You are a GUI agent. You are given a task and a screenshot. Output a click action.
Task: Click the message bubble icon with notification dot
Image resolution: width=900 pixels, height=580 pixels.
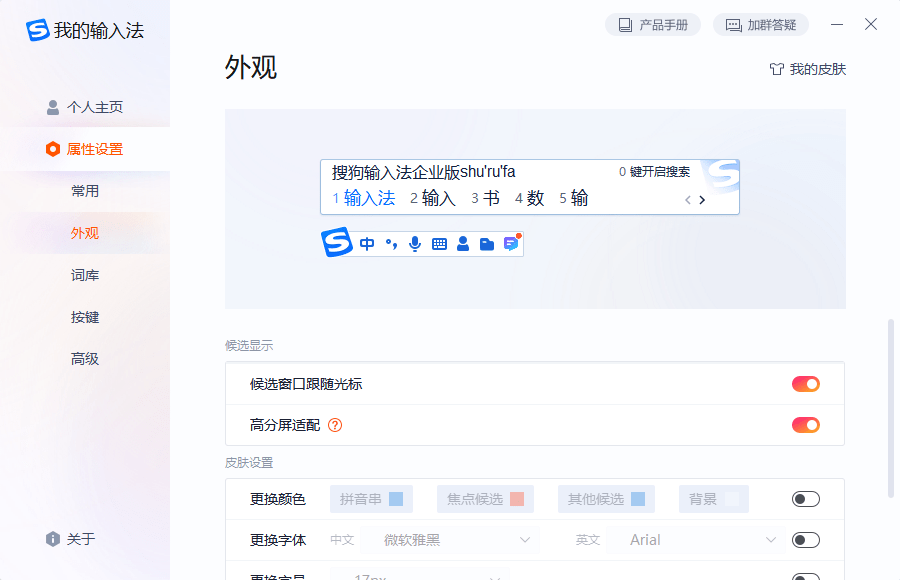510,242
